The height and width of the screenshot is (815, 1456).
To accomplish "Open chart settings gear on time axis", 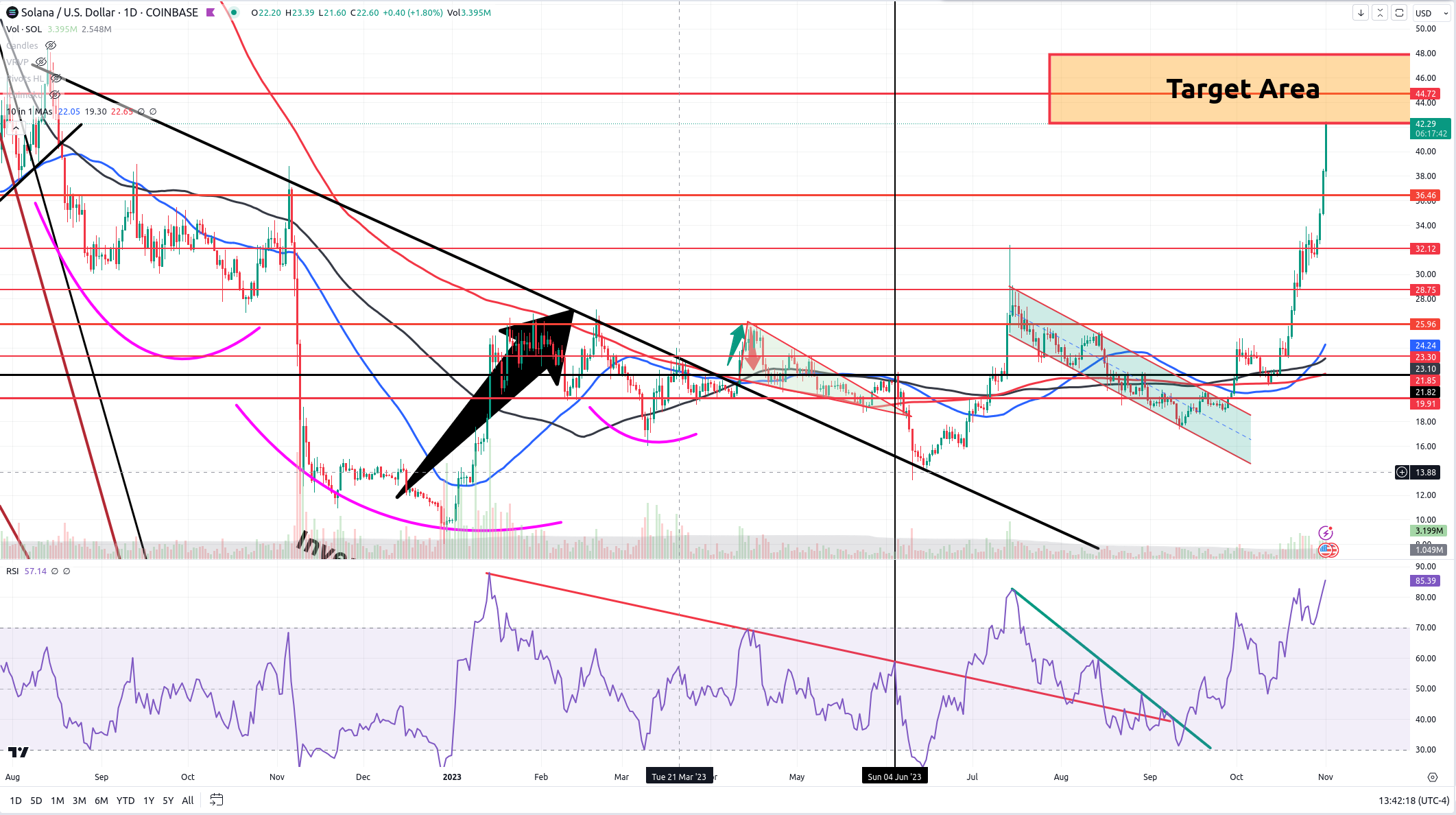I will click(1432, 777).
